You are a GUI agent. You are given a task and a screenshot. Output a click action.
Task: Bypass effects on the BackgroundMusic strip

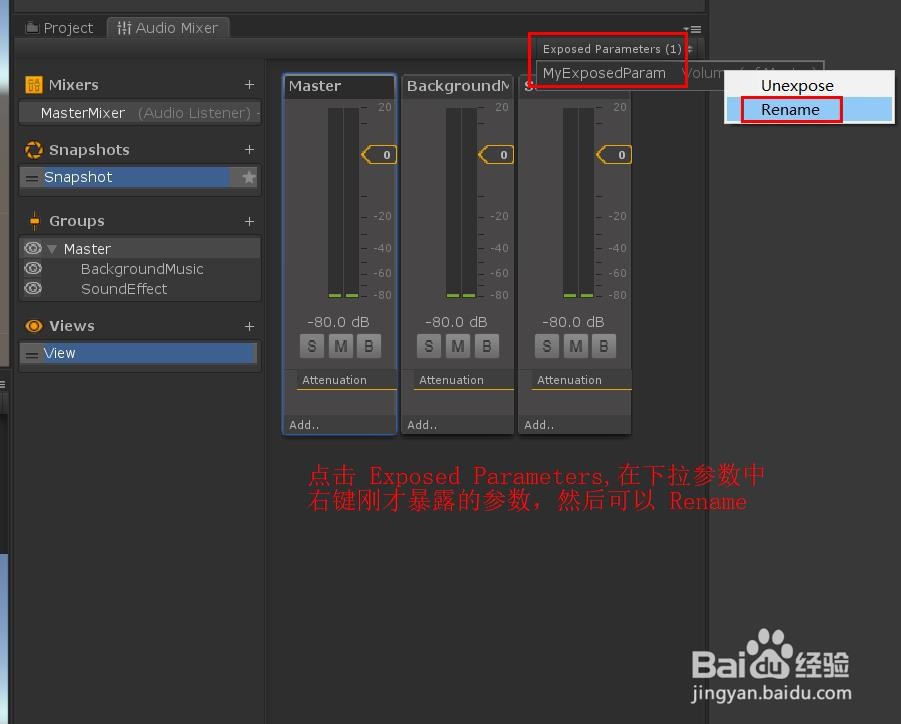point(487,346)
